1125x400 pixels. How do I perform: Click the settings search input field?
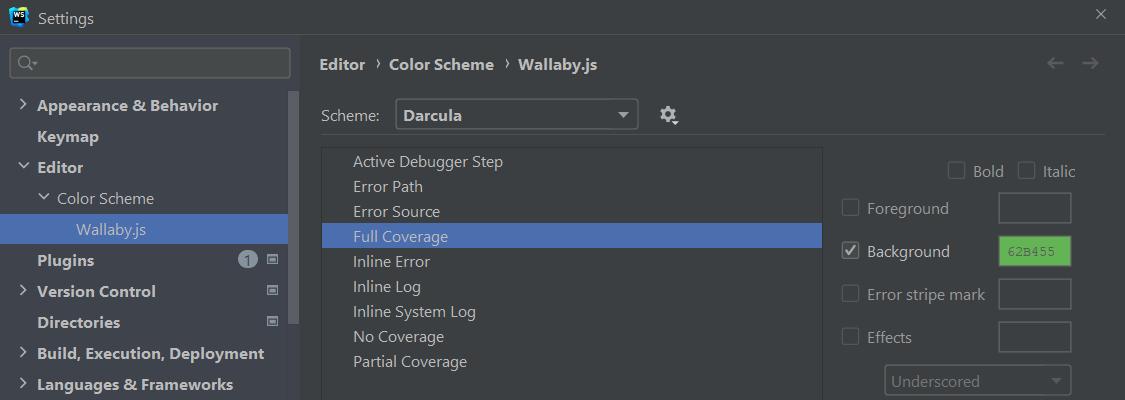click(160, 63)
